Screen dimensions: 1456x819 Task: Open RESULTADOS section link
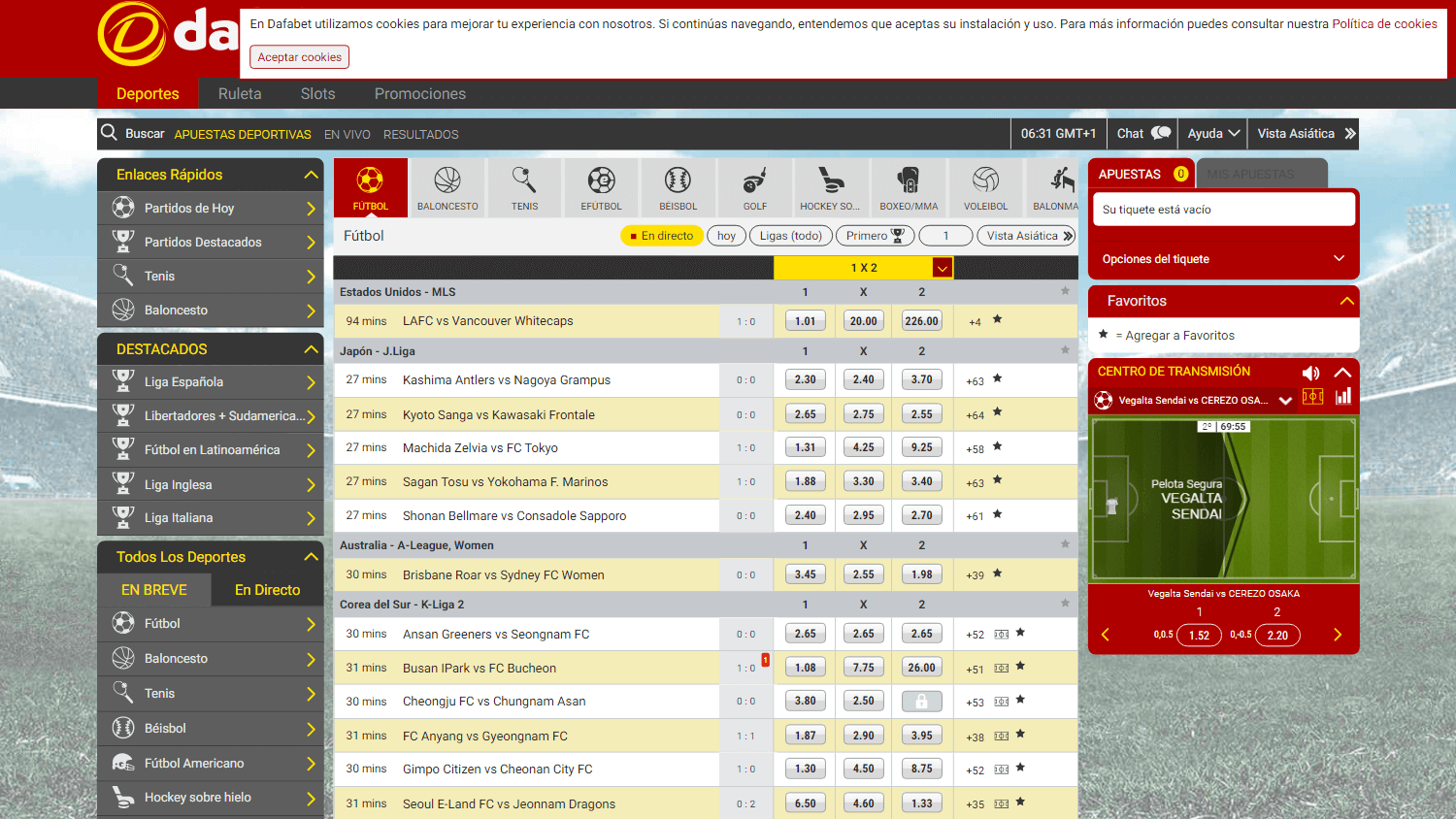point(420,134)
